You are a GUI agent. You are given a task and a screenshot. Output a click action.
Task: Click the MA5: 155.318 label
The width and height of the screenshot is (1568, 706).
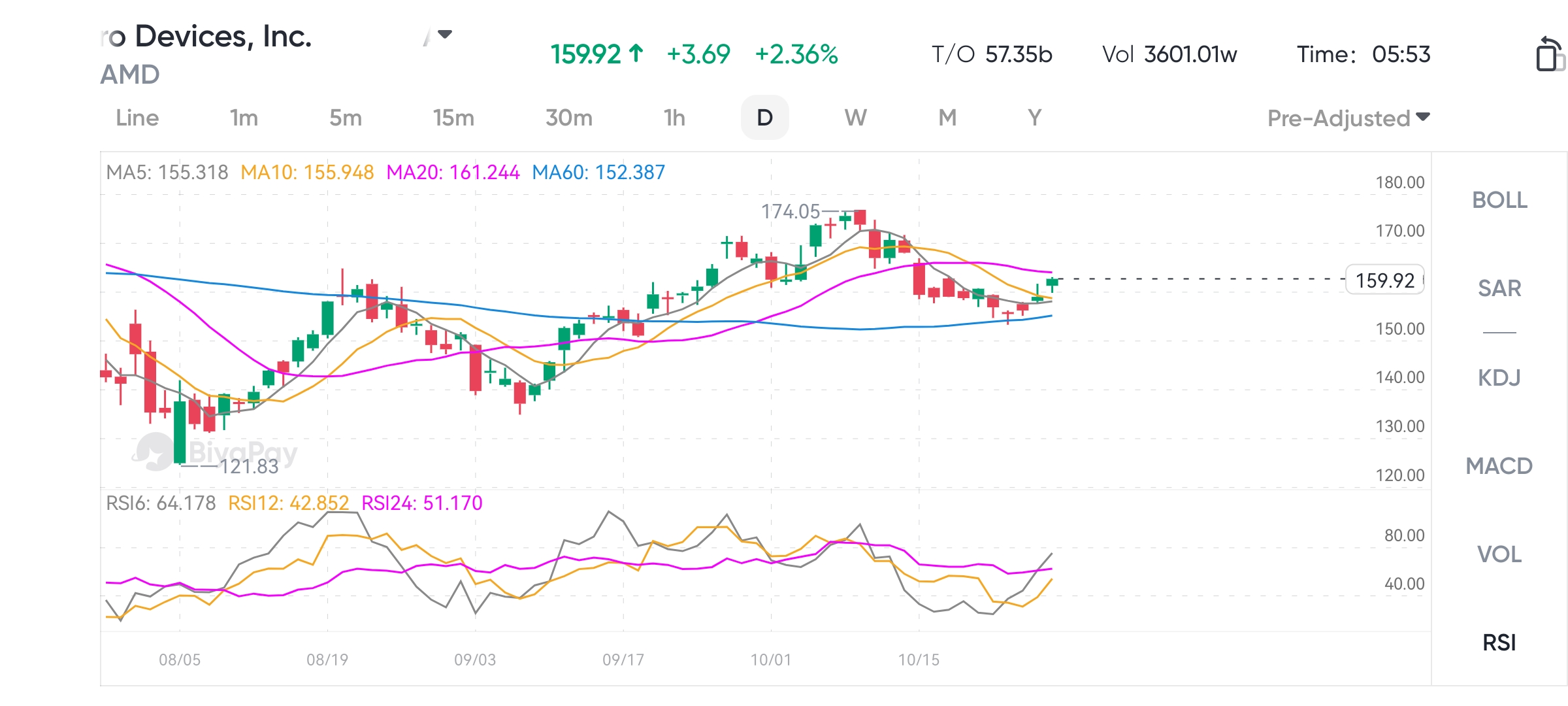click(167, 173)
